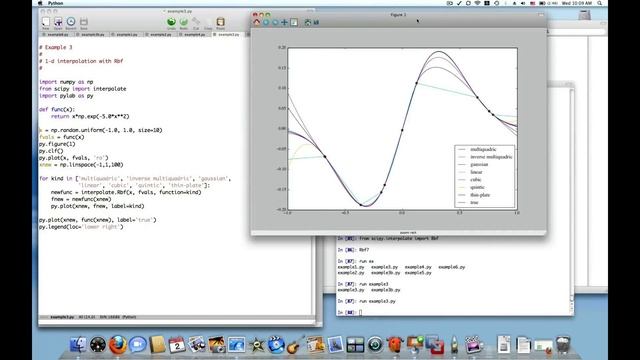Viewport: 640px width, 360px height.
Task: Click the Cut scissors icon
Action: coord(196,22)
